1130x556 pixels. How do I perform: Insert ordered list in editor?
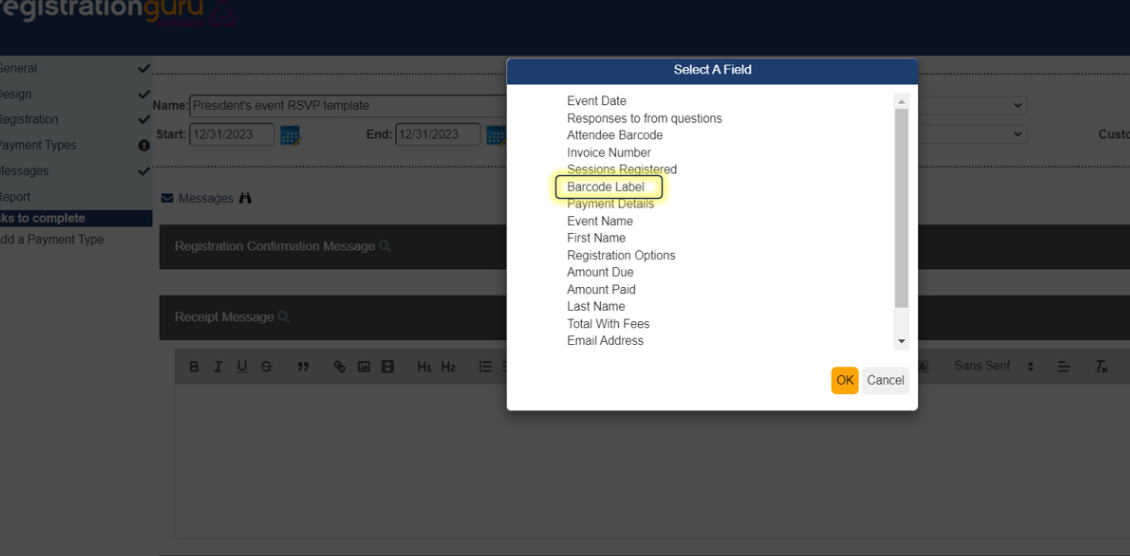[x=485, y=367]
